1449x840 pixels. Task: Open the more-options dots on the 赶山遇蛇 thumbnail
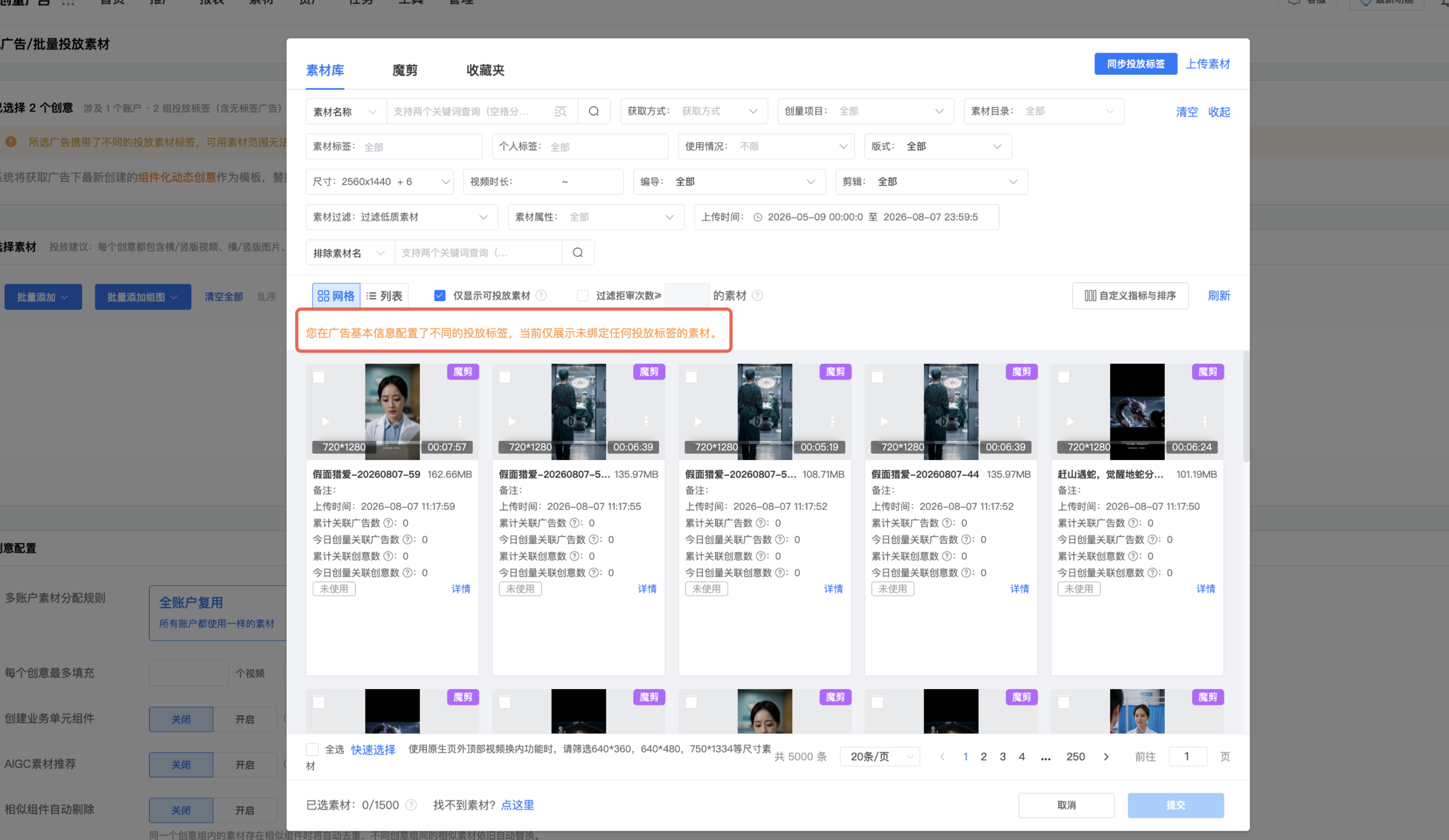click(x=1205, y=421)
